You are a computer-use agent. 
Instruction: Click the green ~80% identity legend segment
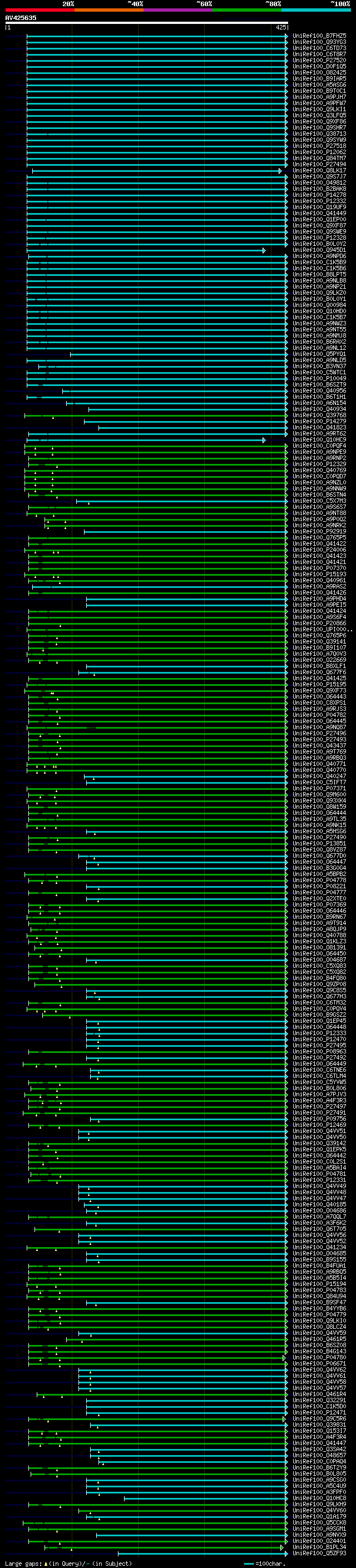pos(247,10)
